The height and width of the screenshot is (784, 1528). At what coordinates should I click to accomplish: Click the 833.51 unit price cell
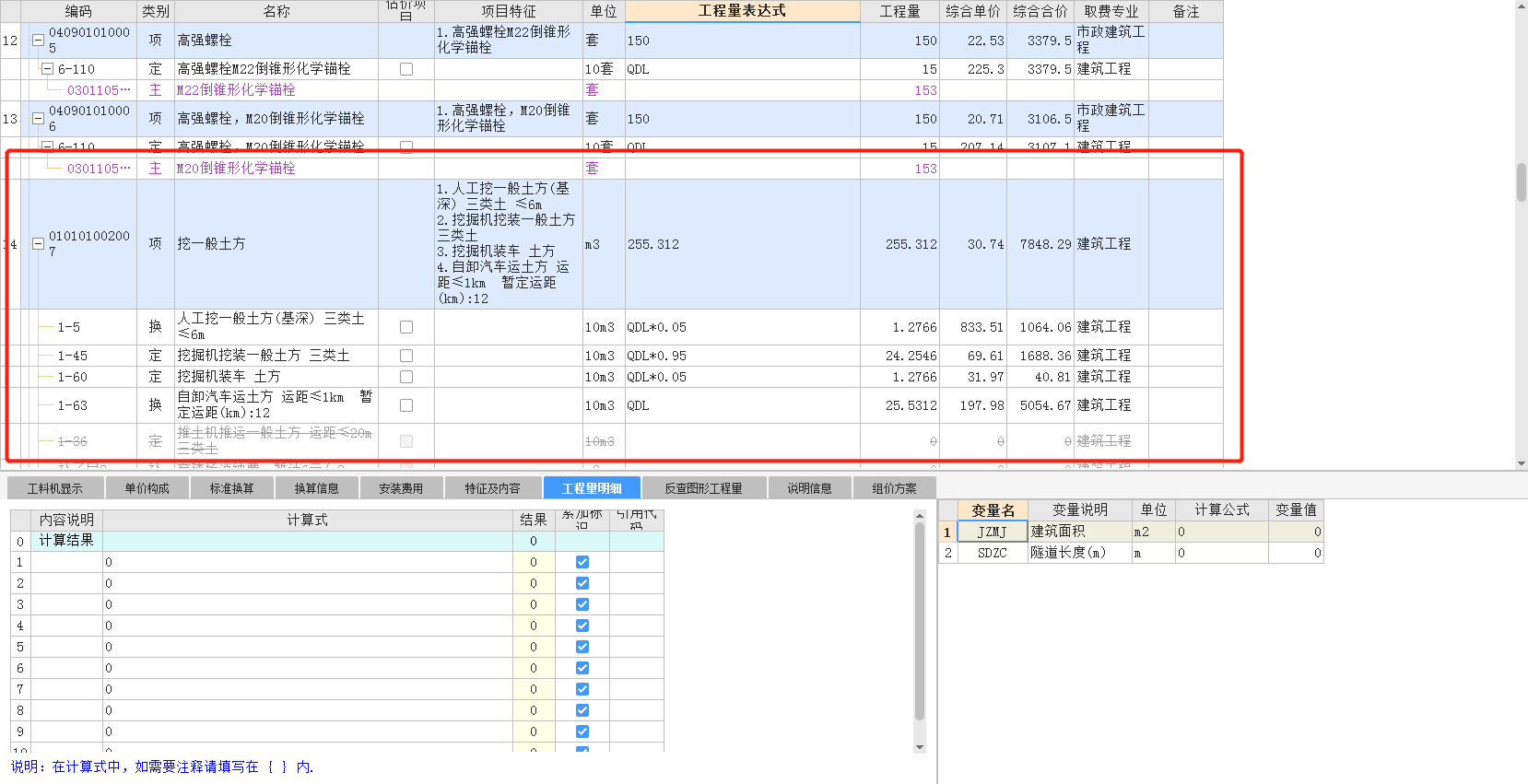point(973,327)
